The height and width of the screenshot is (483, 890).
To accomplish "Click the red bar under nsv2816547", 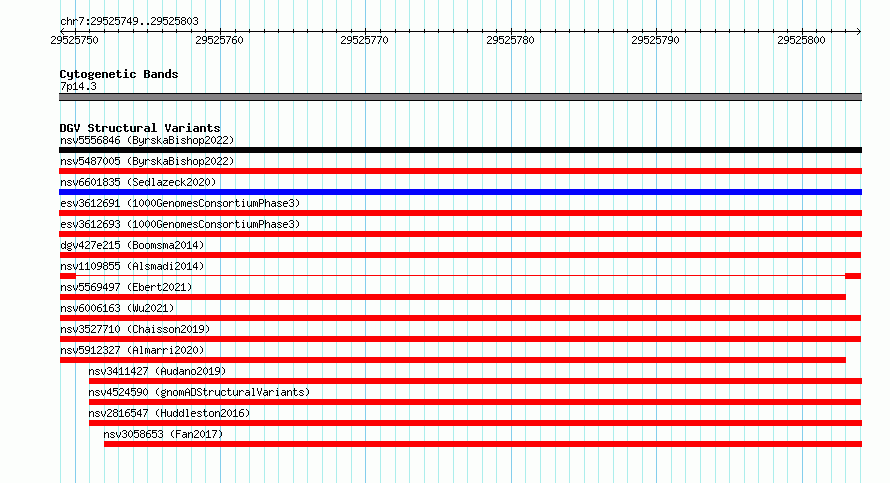I will tap(475, 423).
